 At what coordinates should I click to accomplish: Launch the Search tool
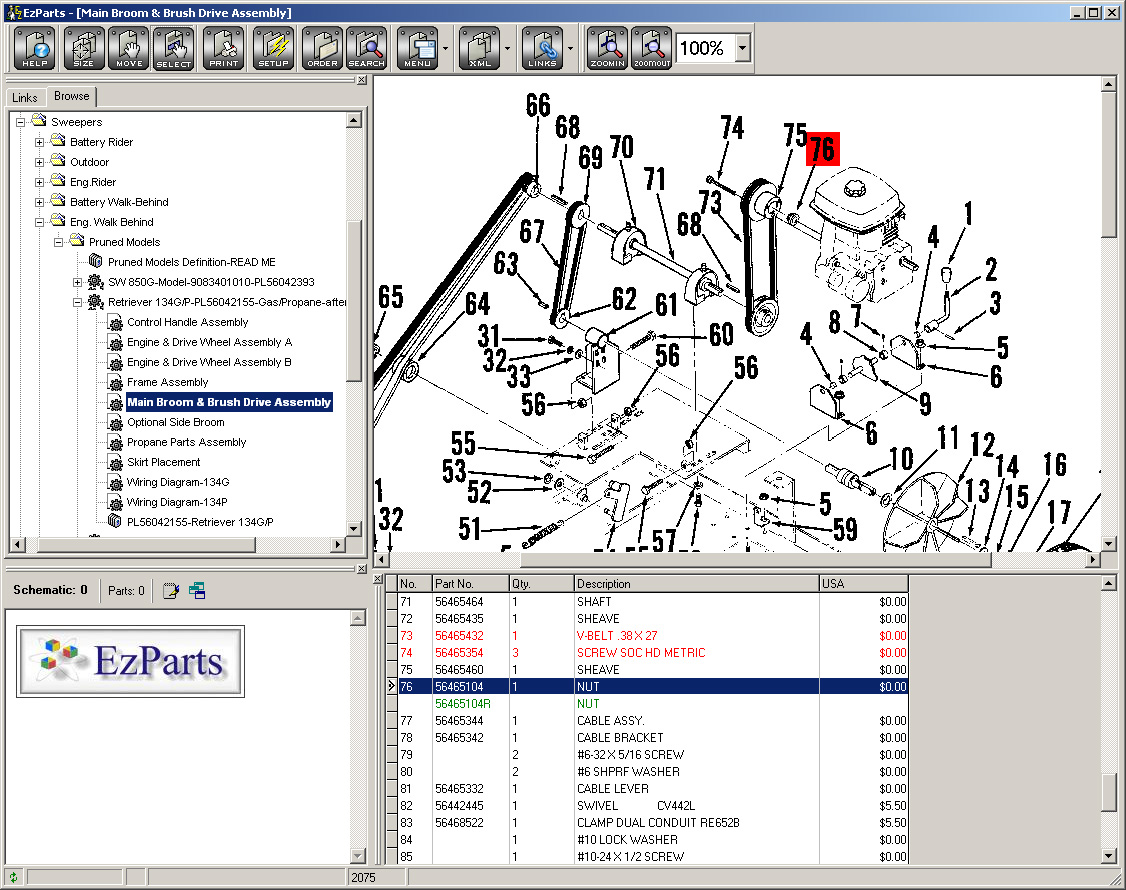(x=367, y=48)
